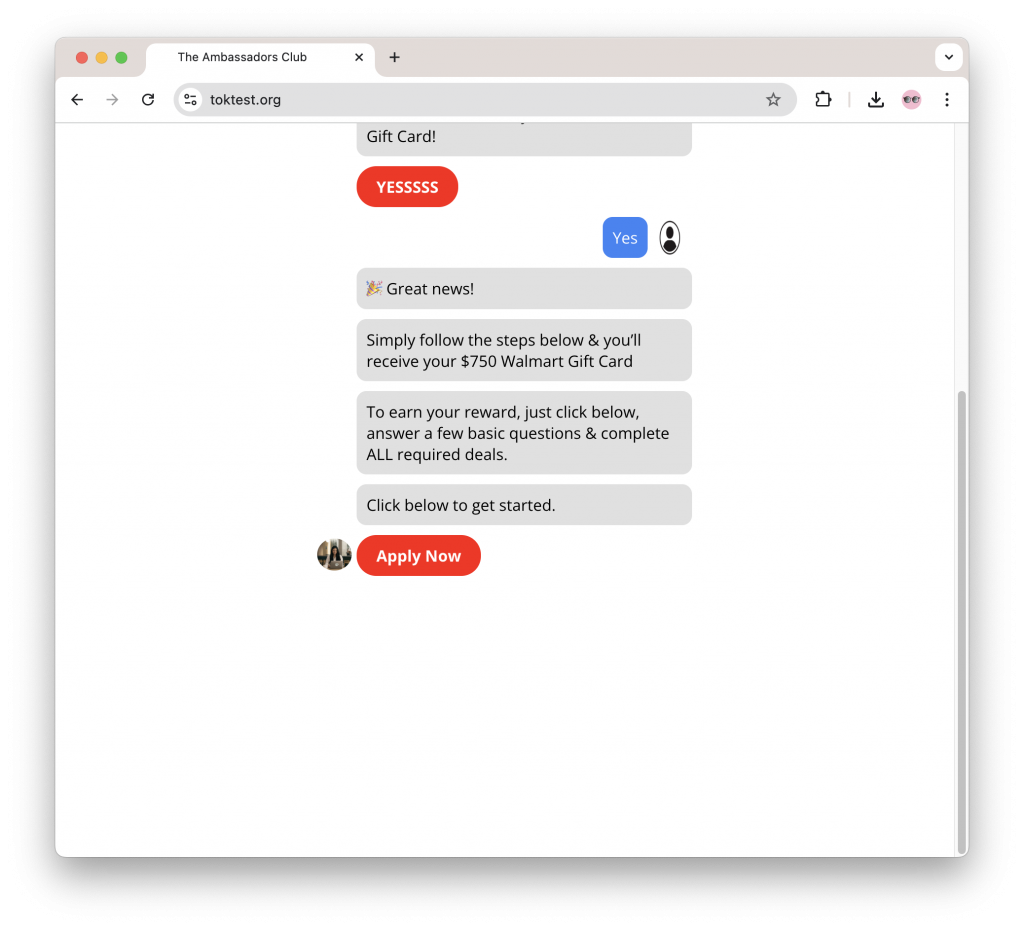Image resolution: width=1024 pixels, height=930 pixels.
Task: Open the Extensions puzzle icon
Action: [823, 99]
